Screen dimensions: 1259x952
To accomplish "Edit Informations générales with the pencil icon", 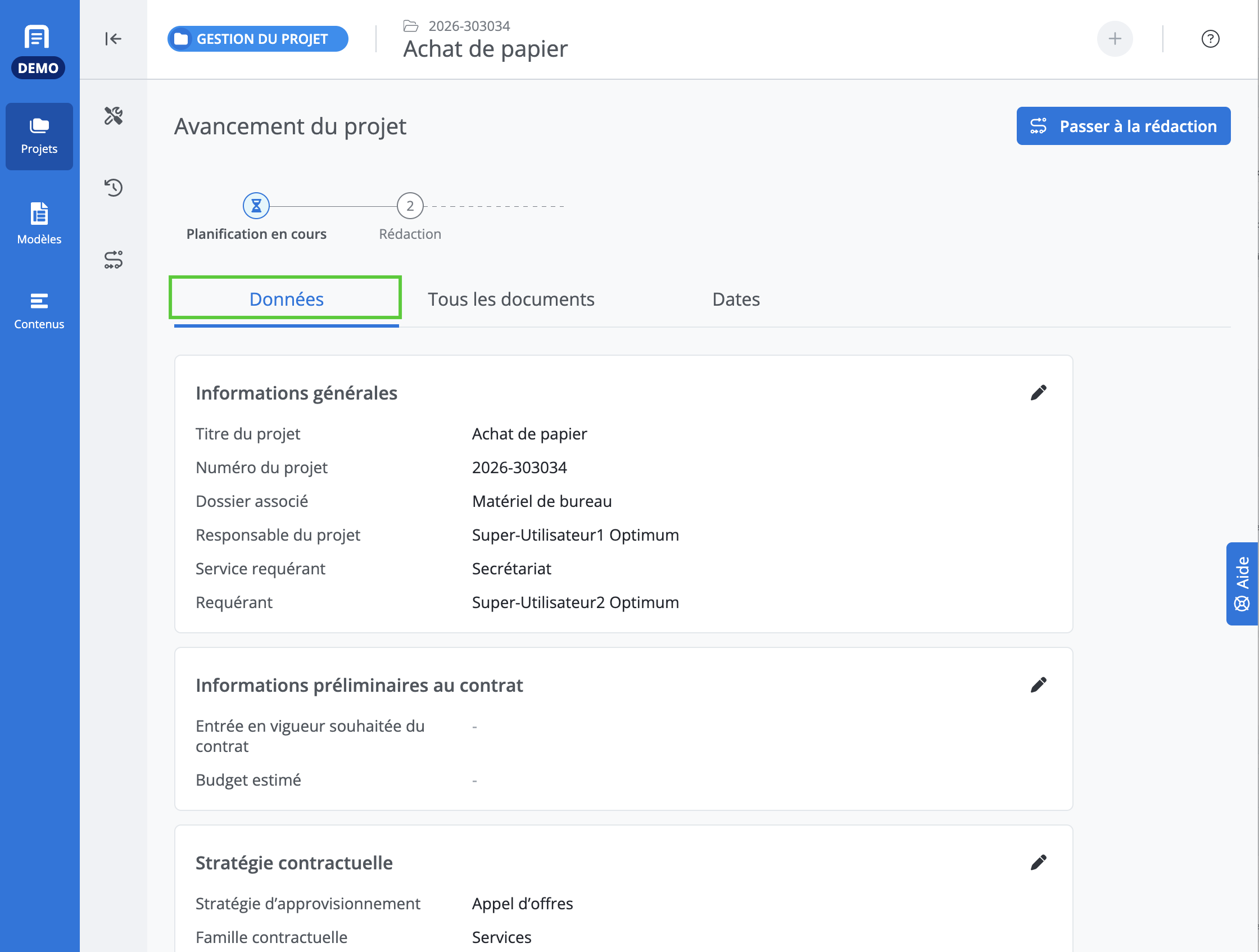I will coord(1038,393).
